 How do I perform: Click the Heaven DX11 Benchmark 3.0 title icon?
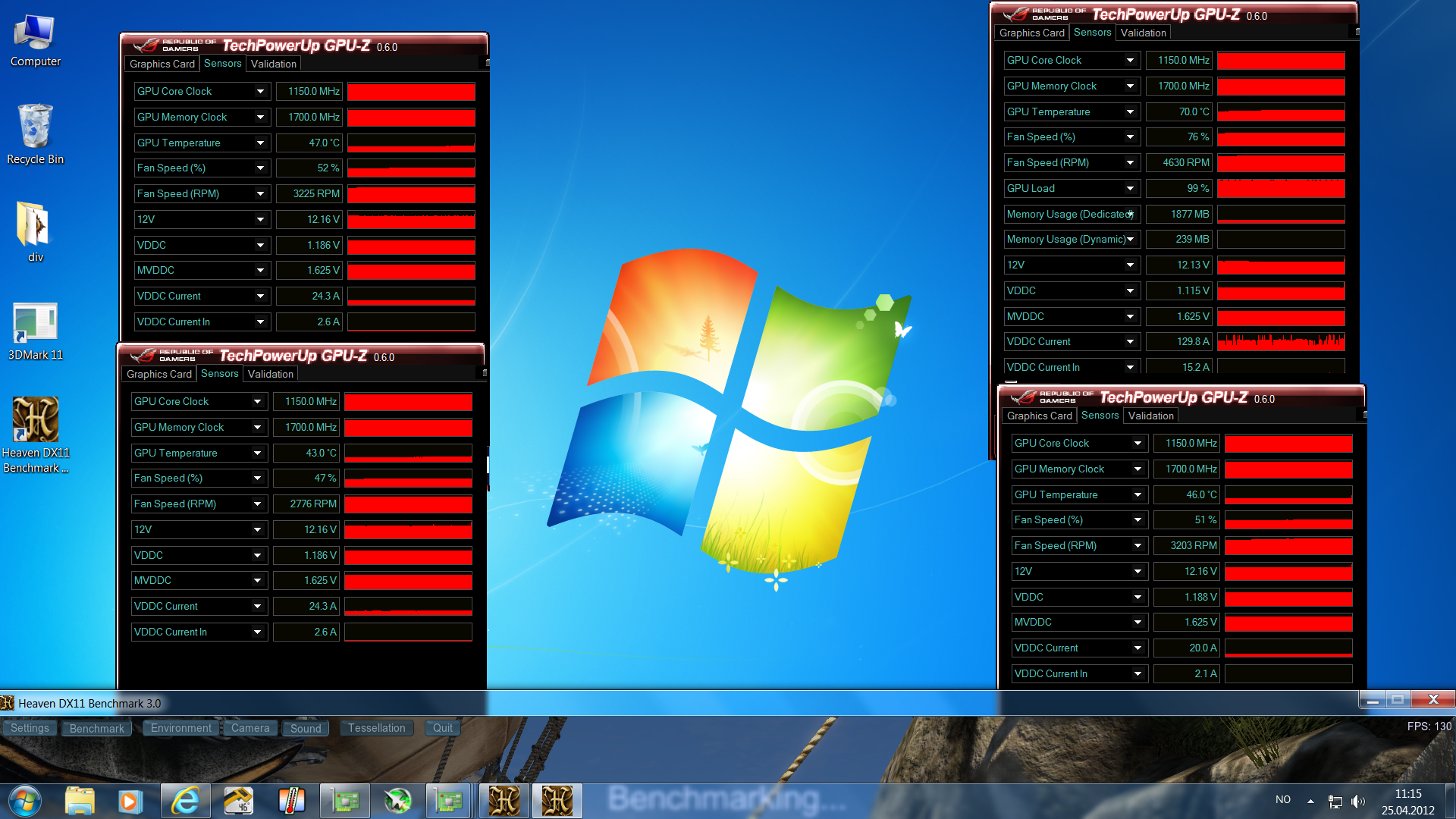click(x=8, y=703)
